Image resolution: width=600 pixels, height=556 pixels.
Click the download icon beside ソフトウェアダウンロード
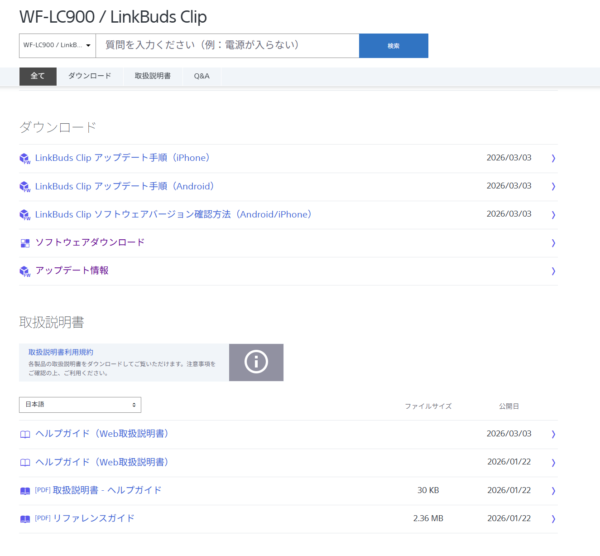coord(25,243)
